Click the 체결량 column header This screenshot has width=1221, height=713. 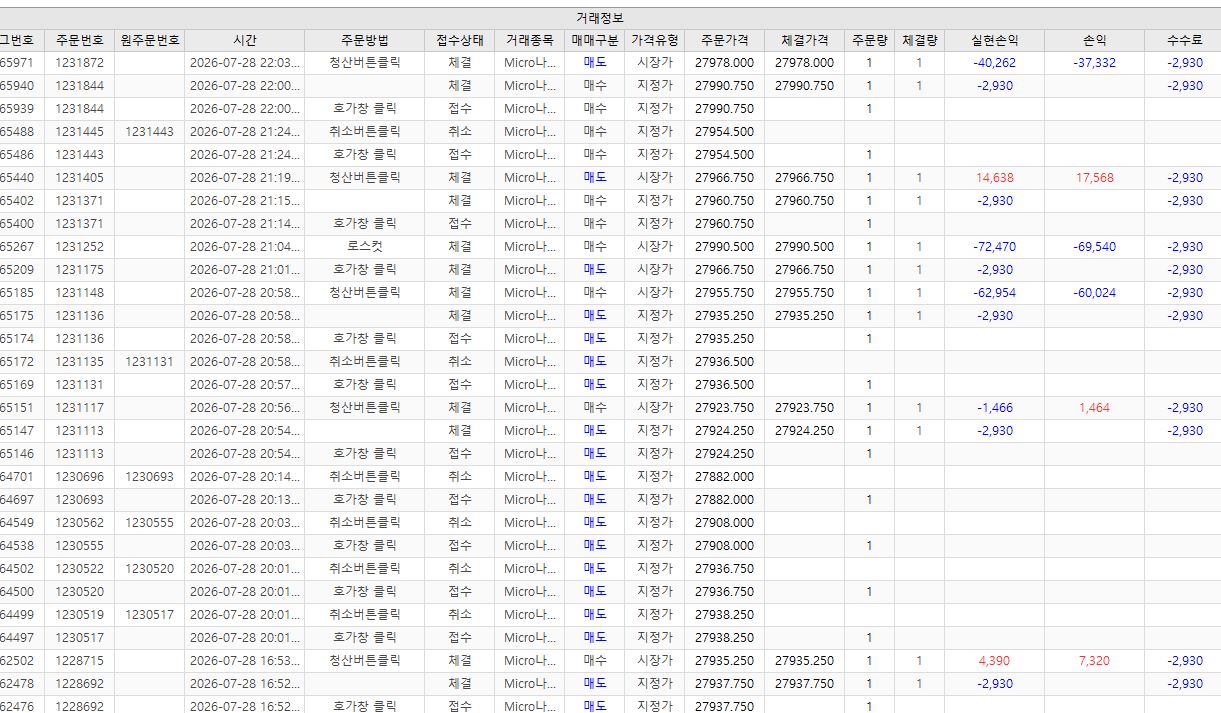click(x=919, y=40)
